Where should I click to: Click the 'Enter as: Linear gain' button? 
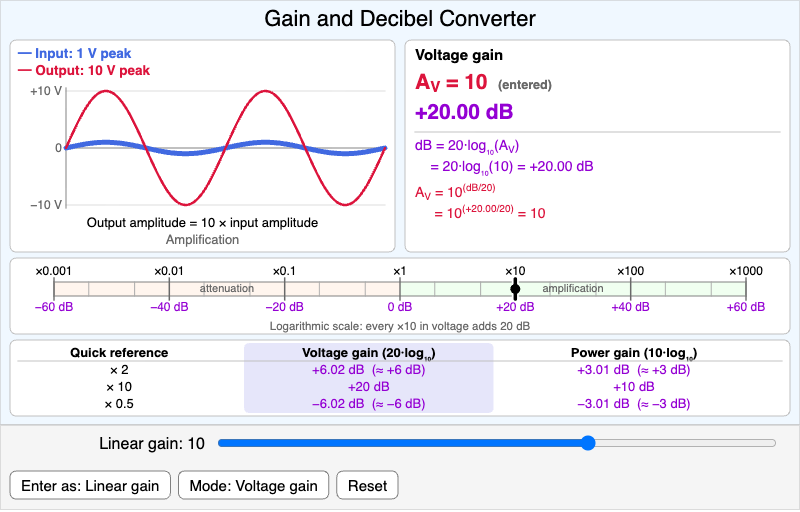point(90,485)
